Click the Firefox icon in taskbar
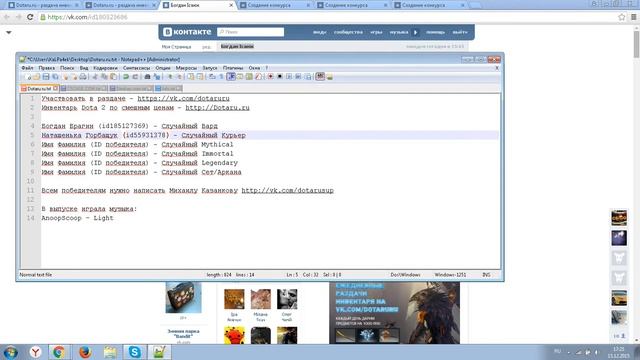The width and height of the screenshot is (640, 360). [85, 352]
